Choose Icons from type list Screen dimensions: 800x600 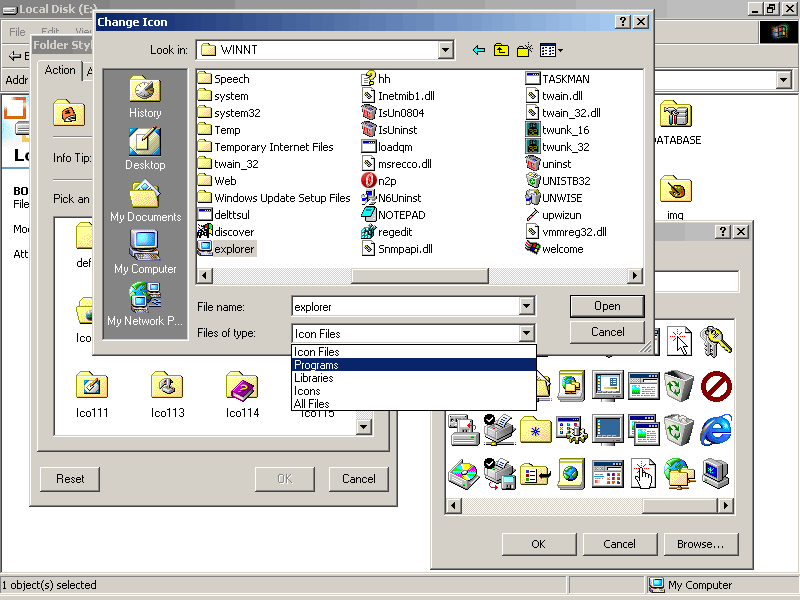(414, 391)
